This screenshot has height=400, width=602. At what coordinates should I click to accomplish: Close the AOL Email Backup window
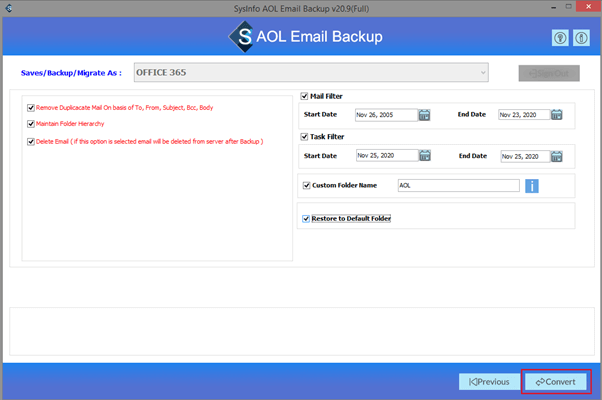tap(589, 6)
